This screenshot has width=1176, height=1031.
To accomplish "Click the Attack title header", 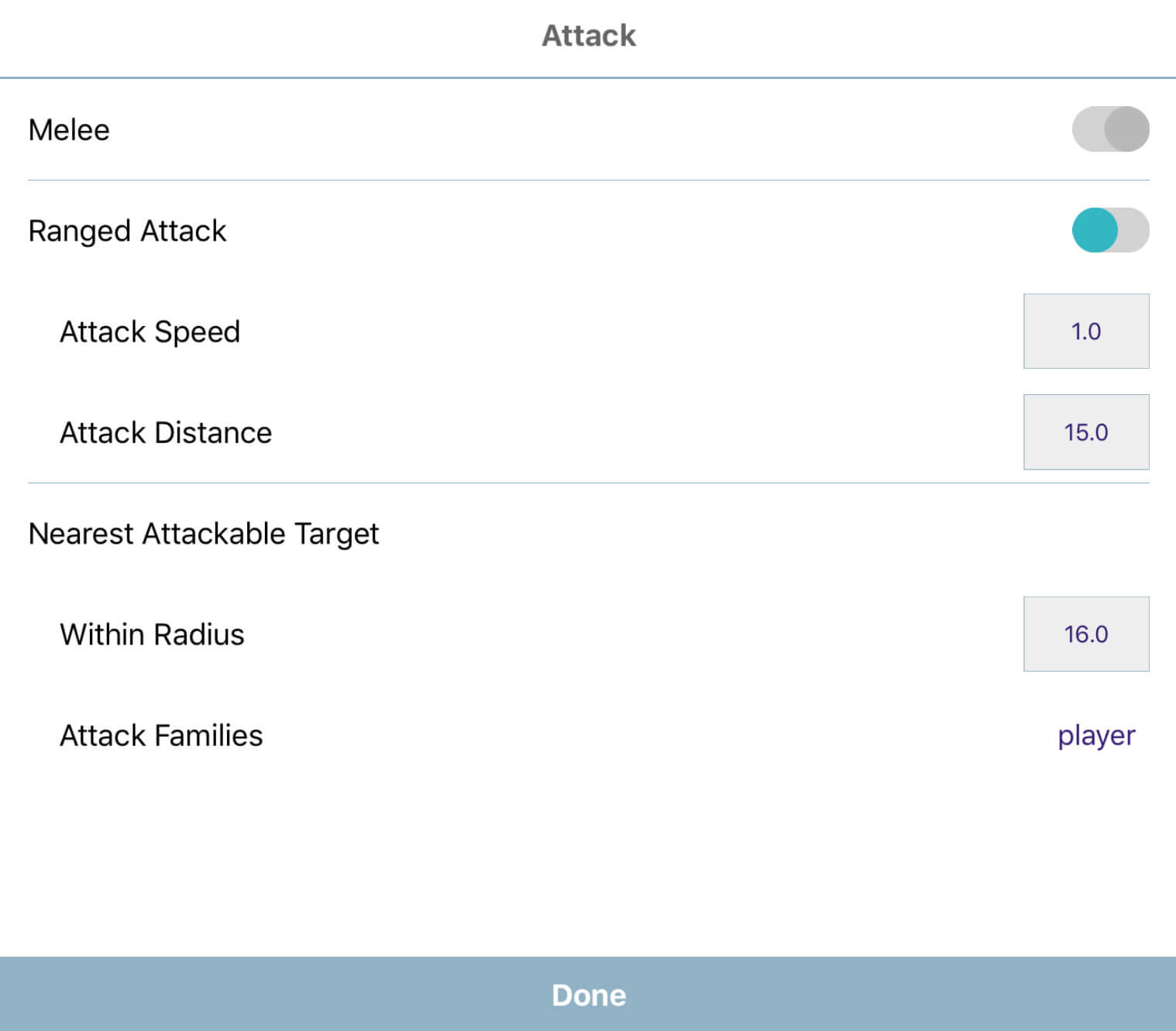I will 588,36.
